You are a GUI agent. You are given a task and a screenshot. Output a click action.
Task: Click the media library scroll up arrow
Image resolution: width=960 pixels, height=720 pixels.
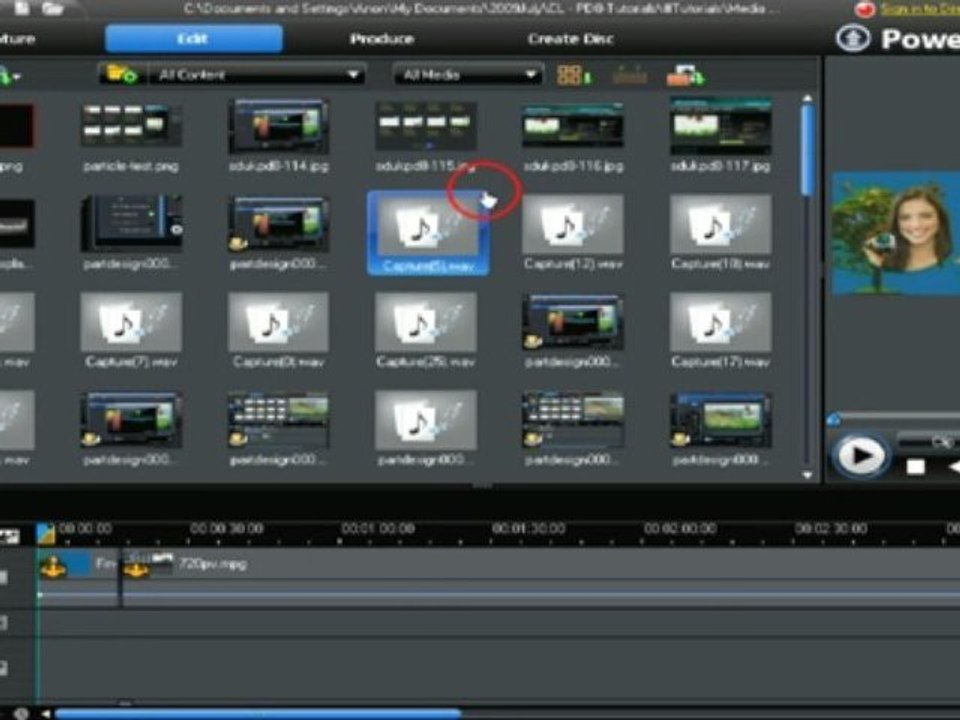808,98
